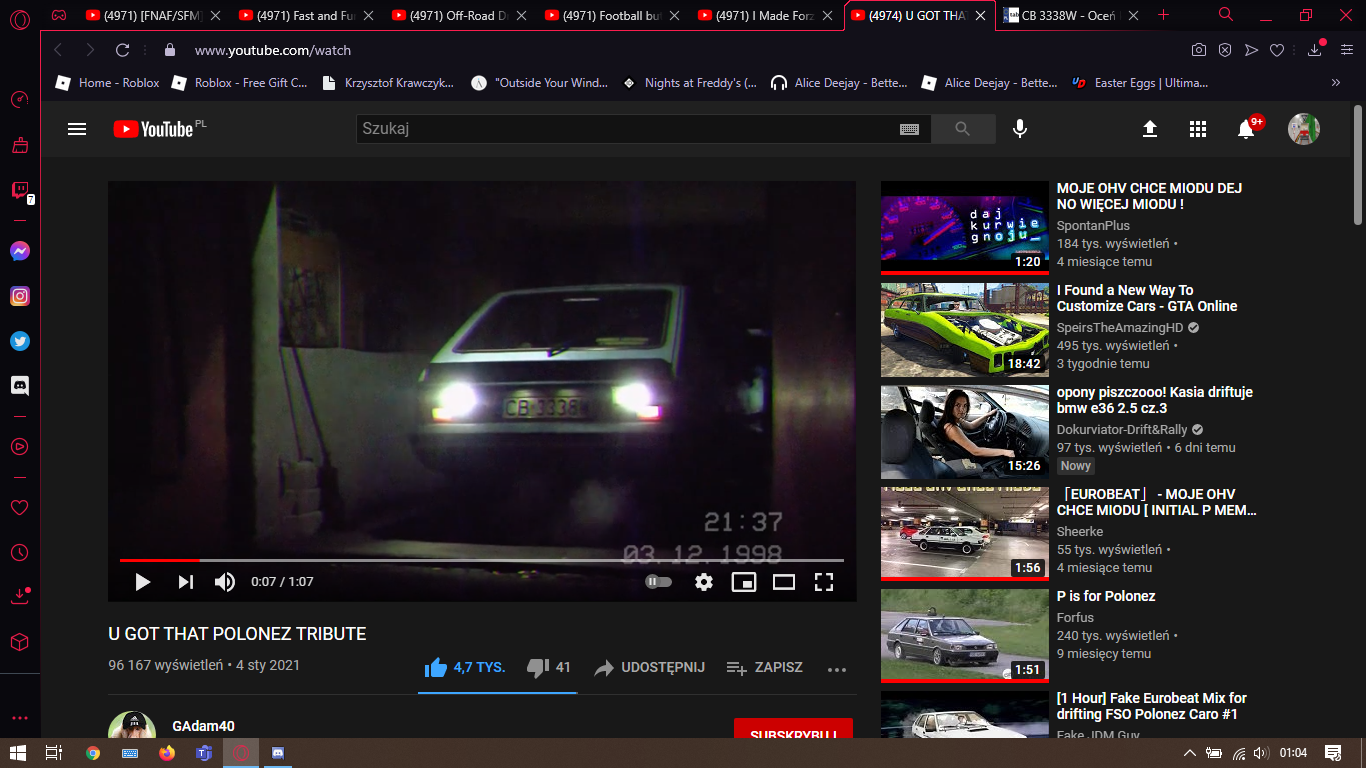The image size is (1366, 768).
Task: Expand the Opera sidebar three-dots menu
Action: click(x=20, y=718)
